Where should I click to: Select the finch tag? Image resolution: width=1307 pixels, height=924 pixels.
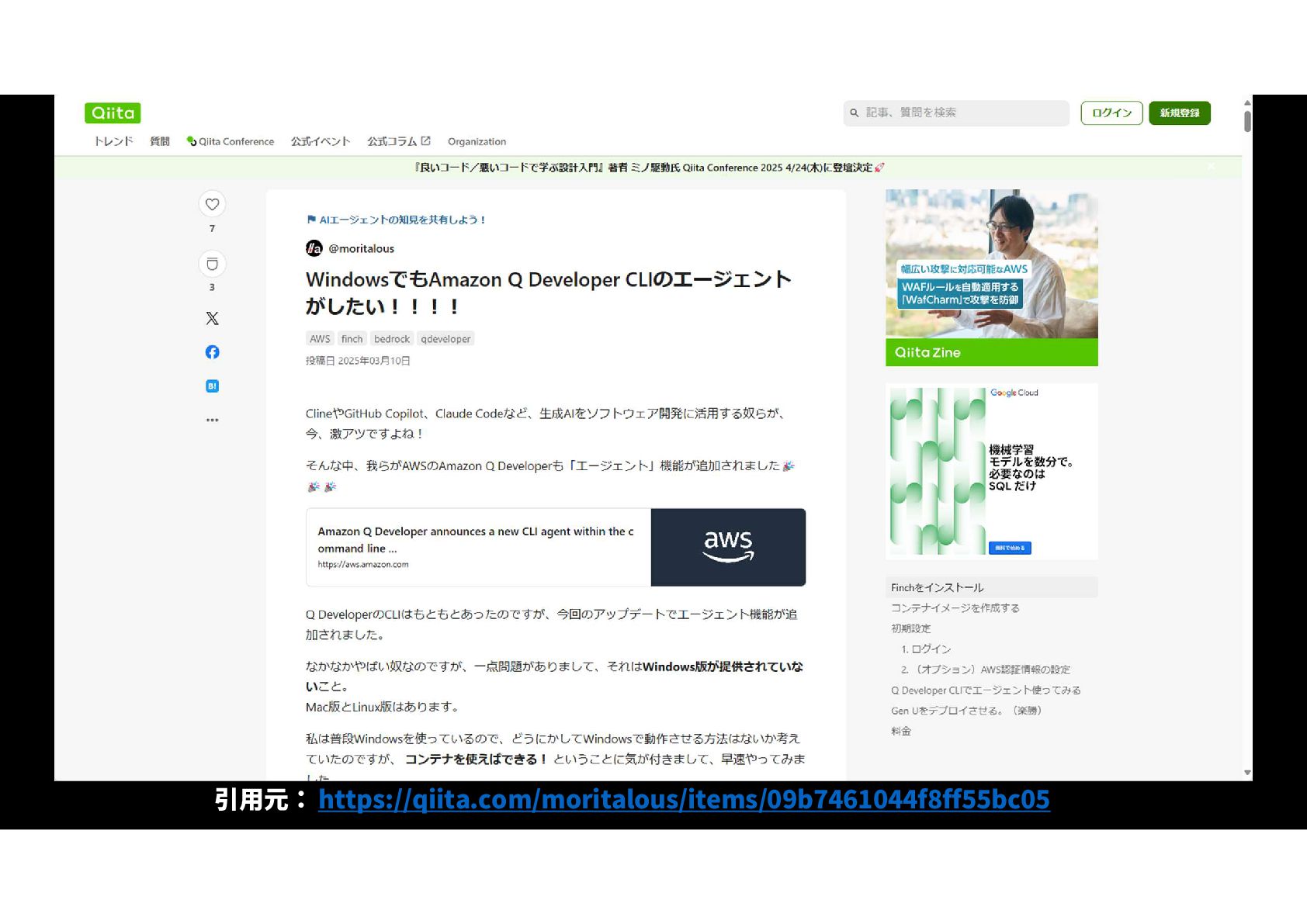(x=352, y=339)
